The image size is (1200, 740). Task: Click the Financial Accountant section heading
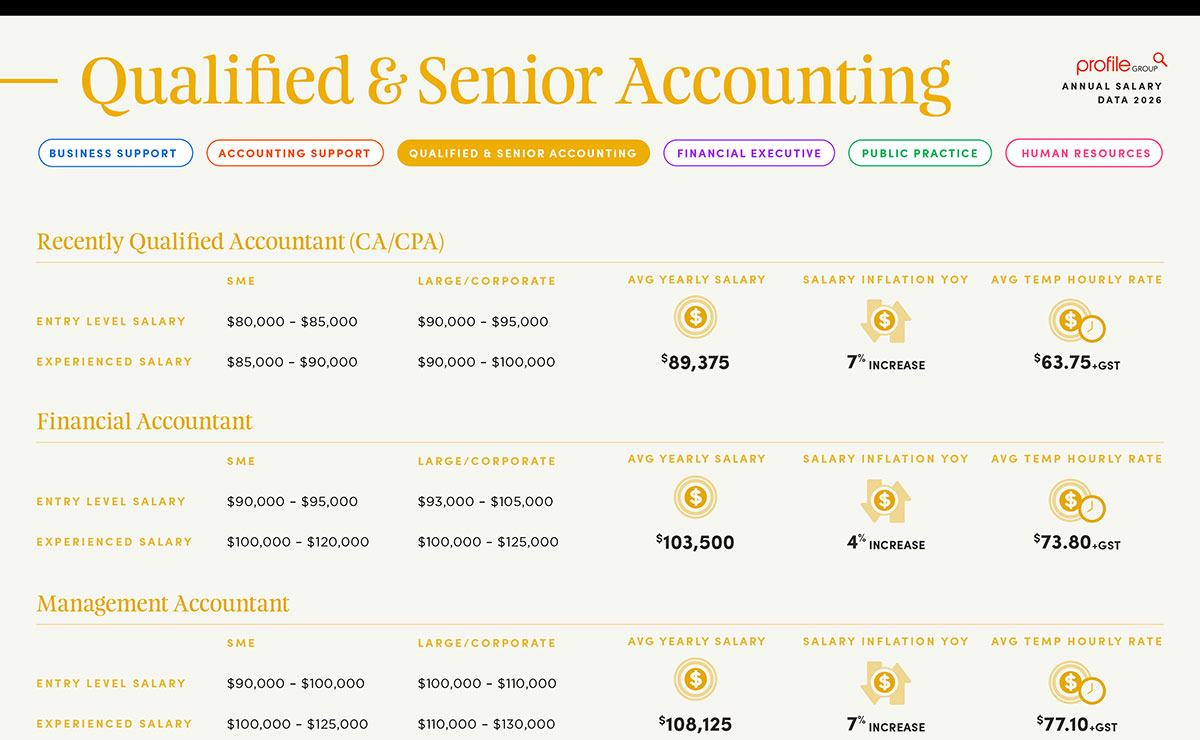pos(145,422)
